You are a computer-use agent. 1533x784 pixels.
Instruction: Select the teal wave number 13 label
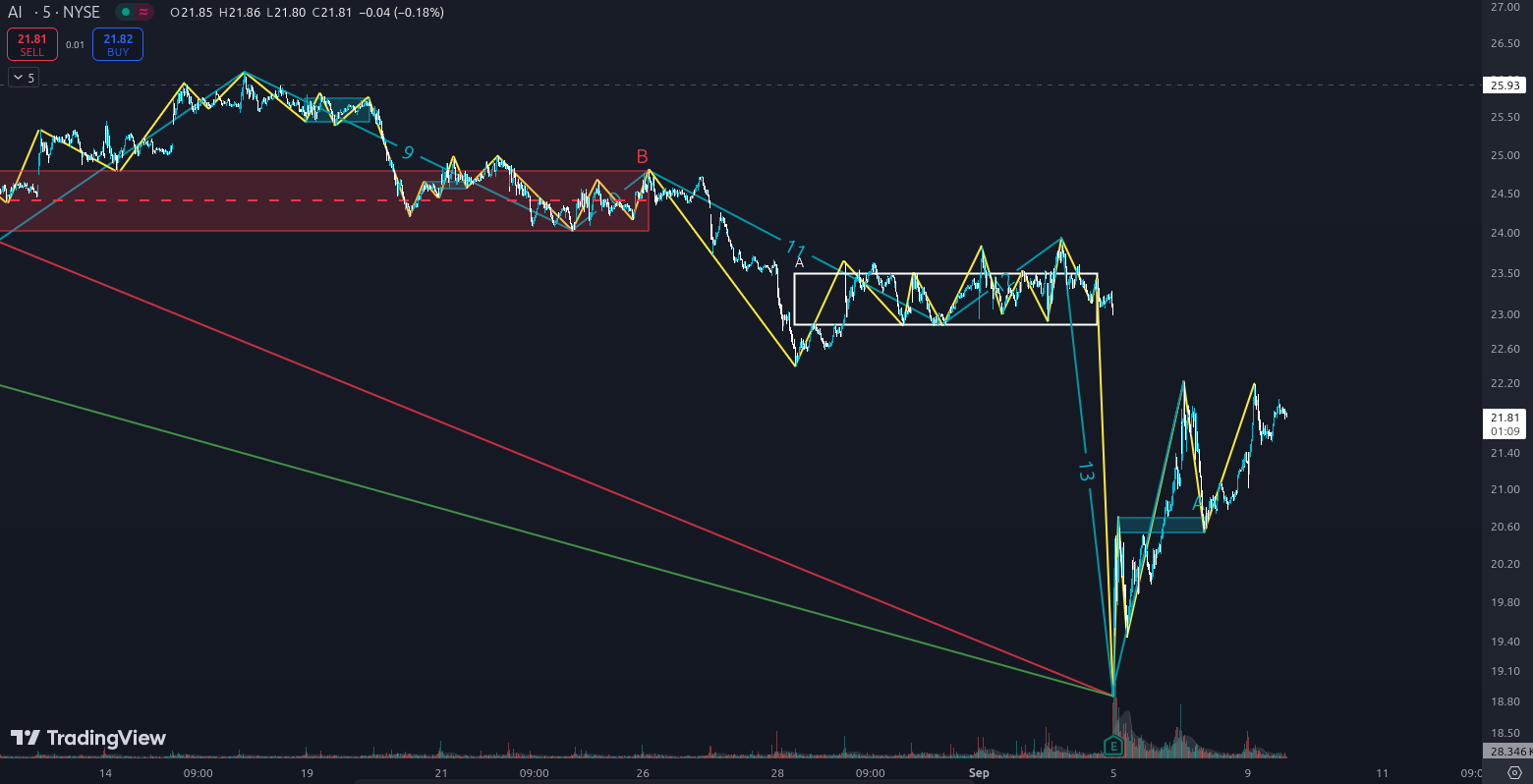coord(1085,471)
